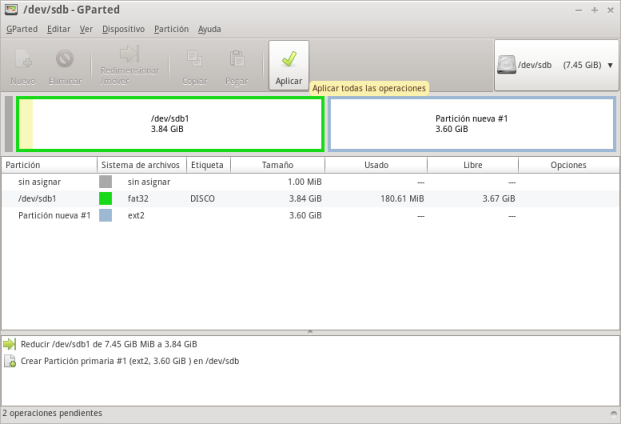Click the Pegar toolbar icon
The image size is (621, 424).
tap(236, 60)
